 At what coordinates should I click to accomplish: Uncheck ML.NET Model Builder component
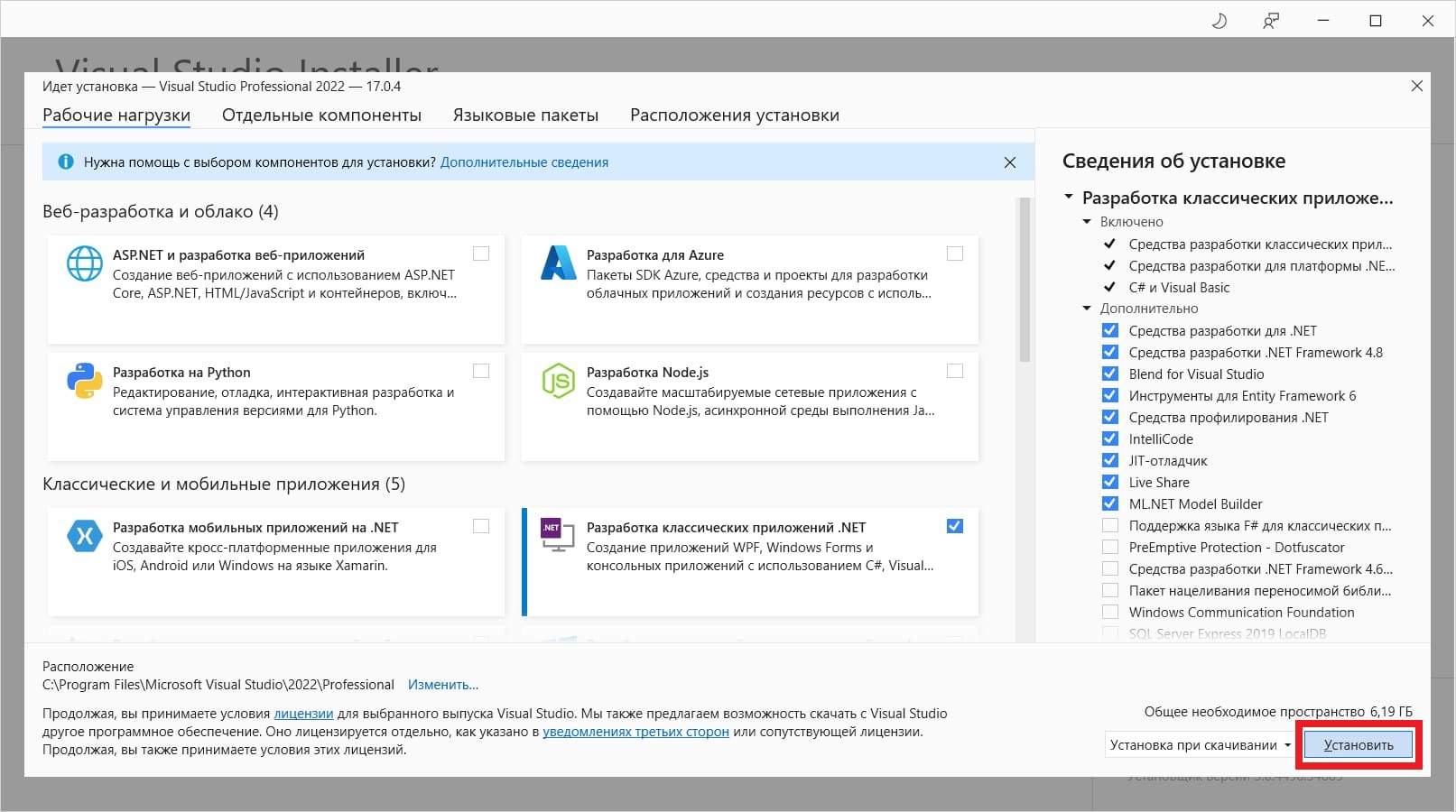pyautogui.click(x=1110, y=503)
